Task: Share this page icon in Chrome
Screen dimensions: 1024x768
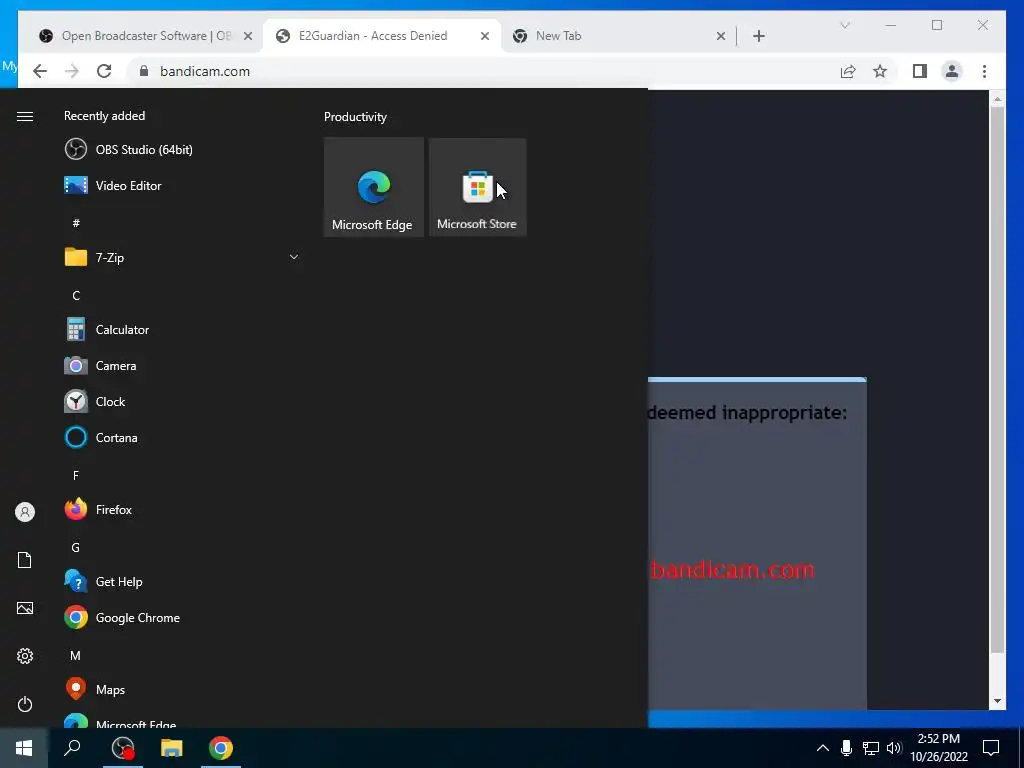Action: pyautogui.click(x=848, y=71)
